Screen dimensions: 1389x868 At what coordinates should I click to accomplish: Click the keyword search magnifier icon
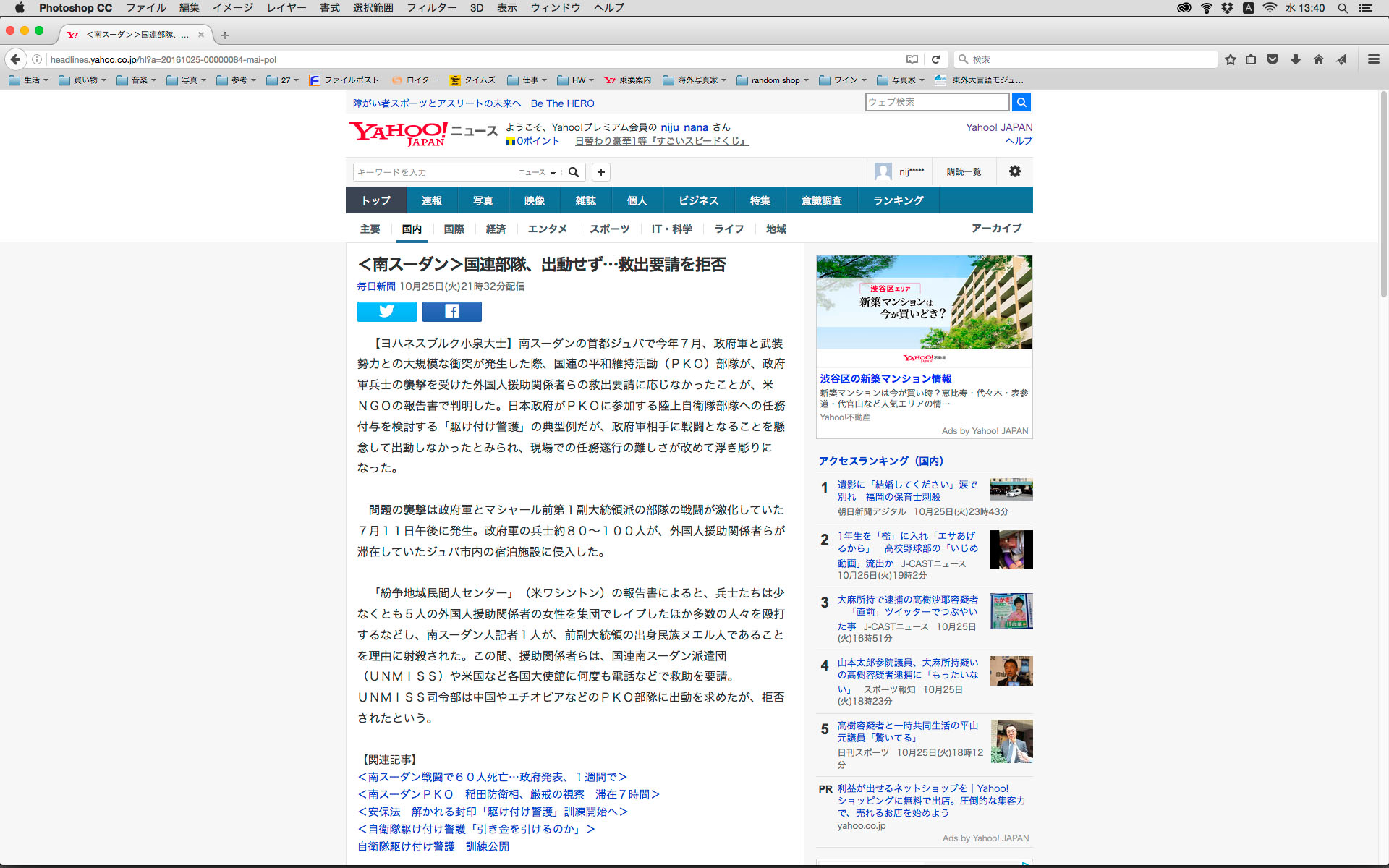574,172
